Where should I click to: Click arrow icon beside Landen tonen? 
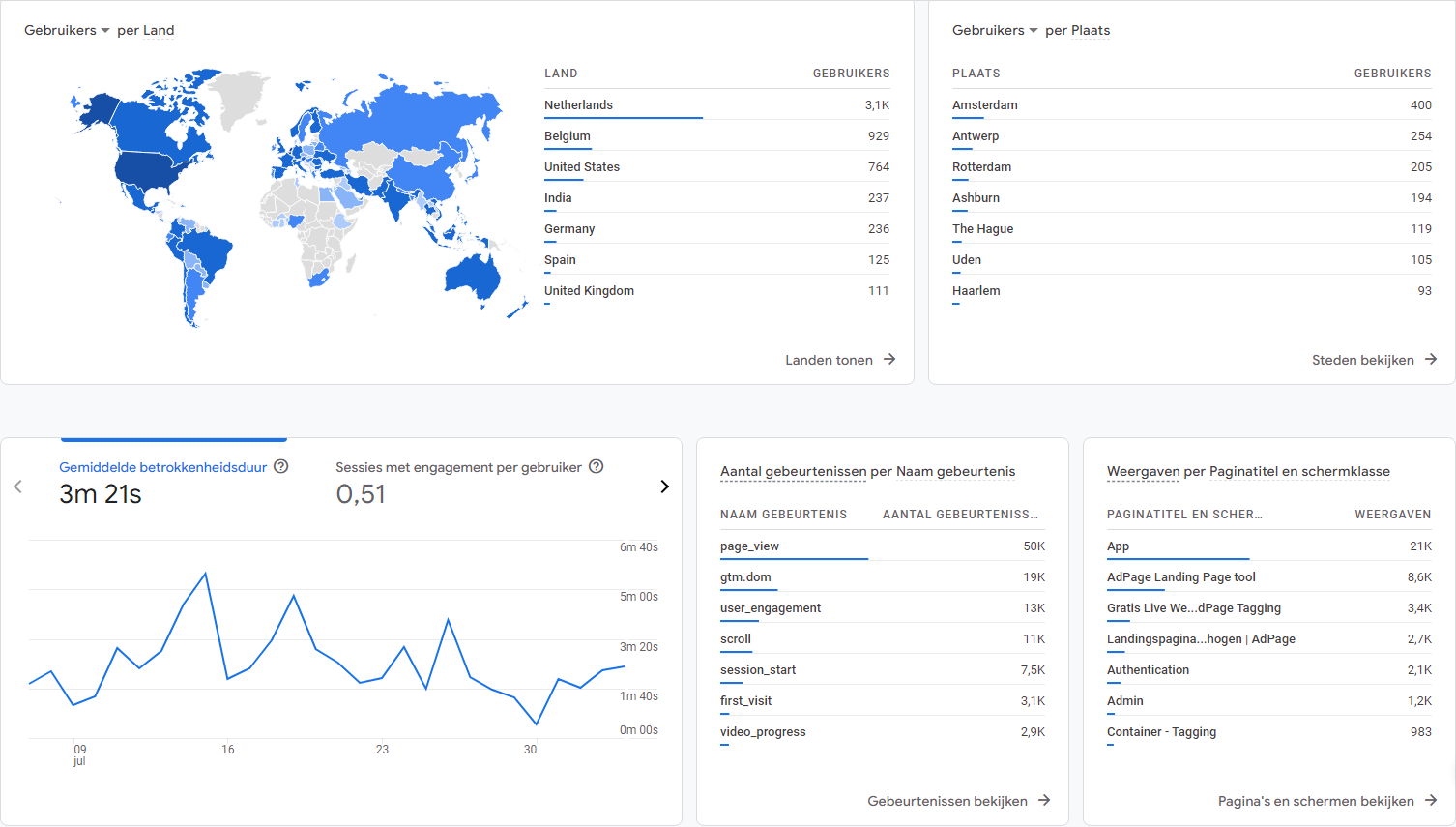pyautogui.click(x=889, y=359)
